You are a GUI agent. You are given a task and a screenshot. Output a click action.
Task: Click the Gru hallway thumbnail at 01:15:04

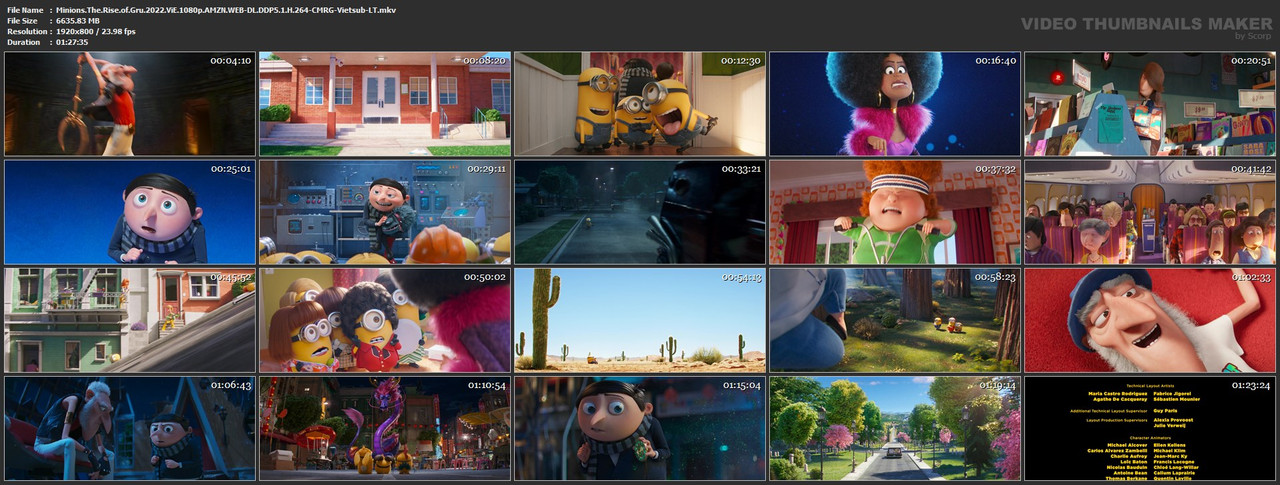coord(640,428)
